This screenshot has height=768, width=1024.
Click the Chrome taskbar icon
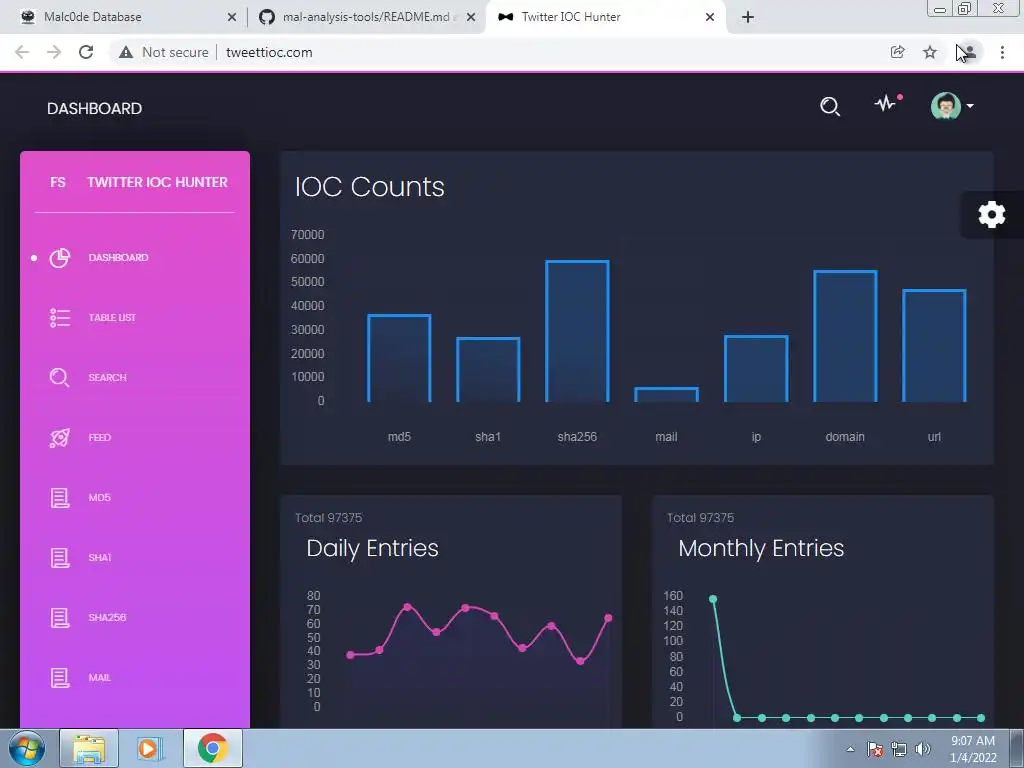212,748
